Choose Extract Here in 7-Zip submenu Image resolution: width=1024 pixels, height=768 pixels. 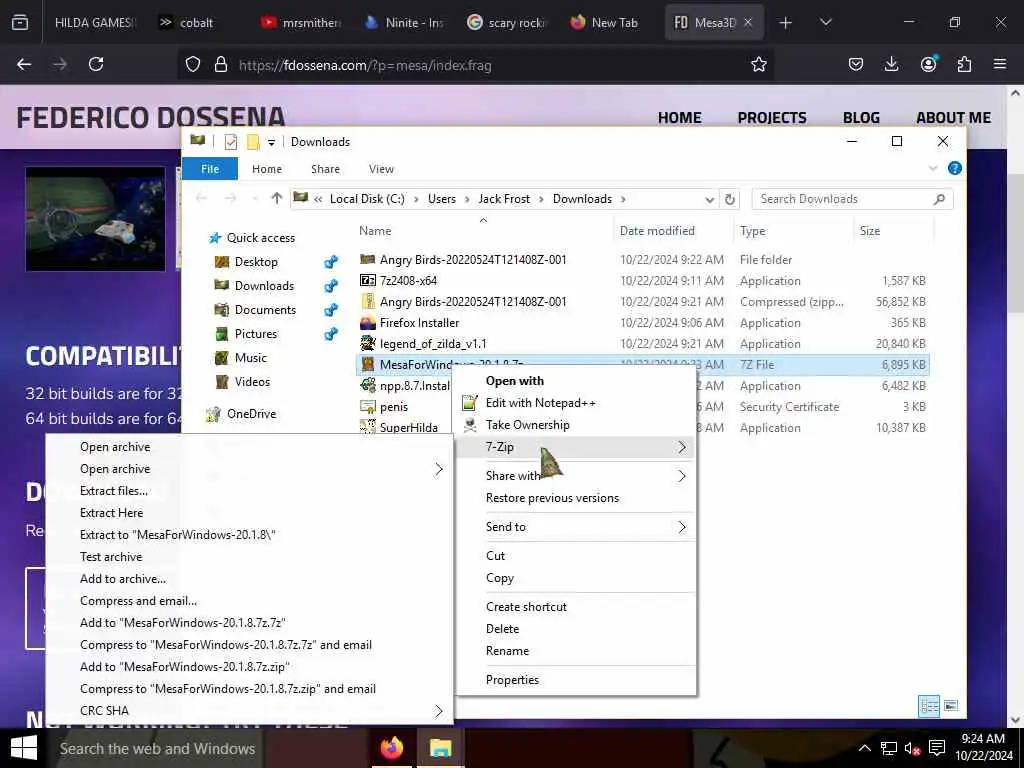[111, 513]
